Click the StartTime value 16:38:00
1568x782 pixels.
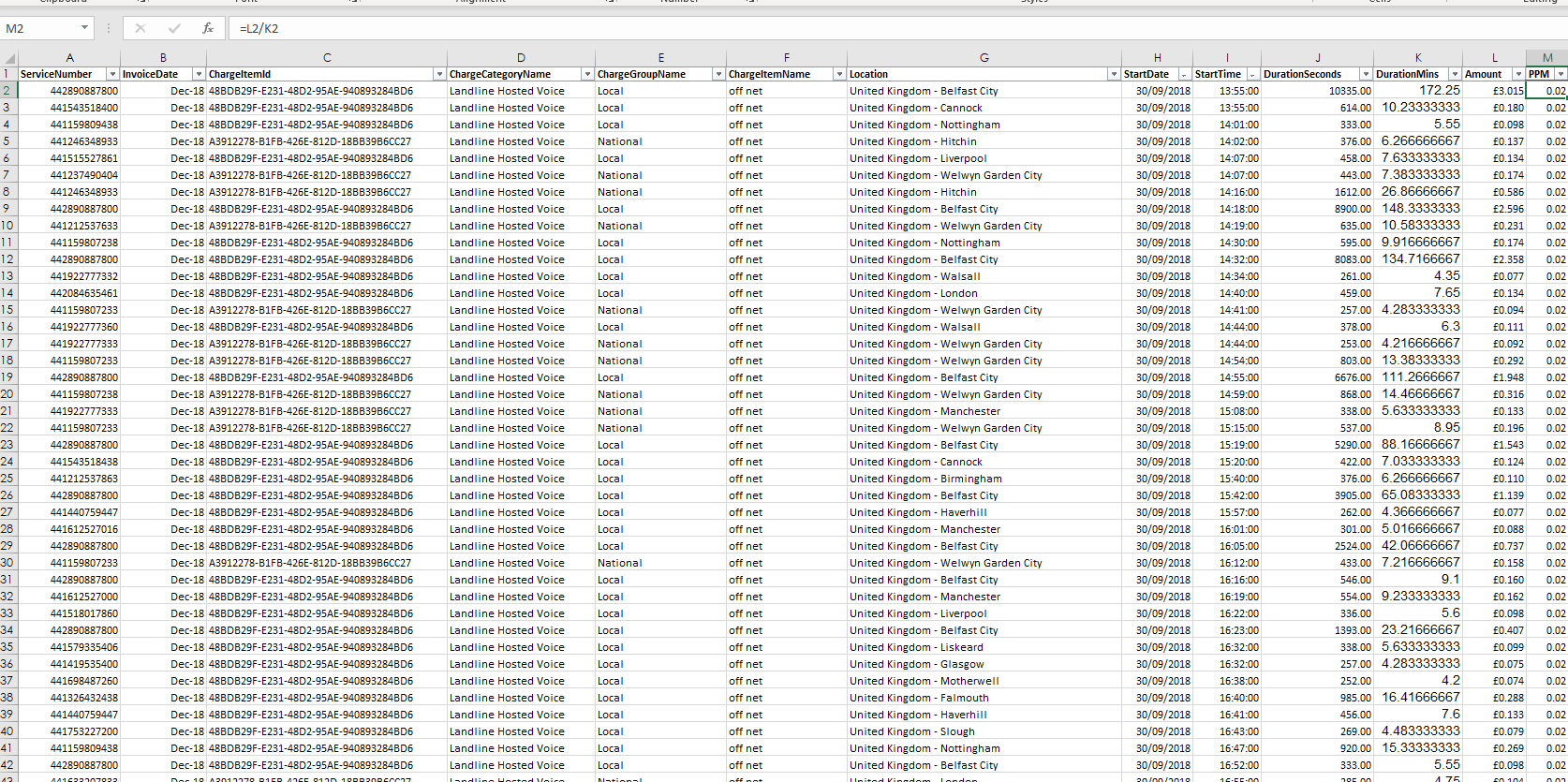tap(1227, 681)
